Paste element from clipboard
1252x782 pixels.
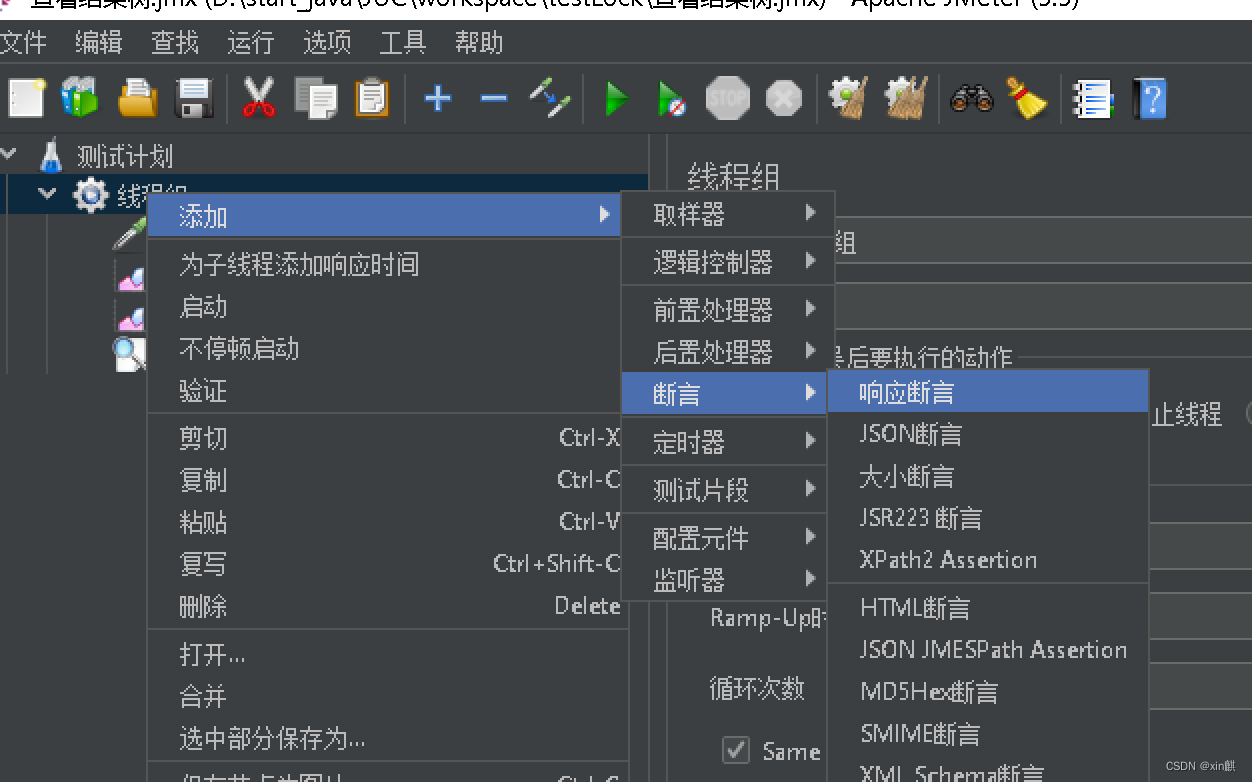tap(371, 97)
